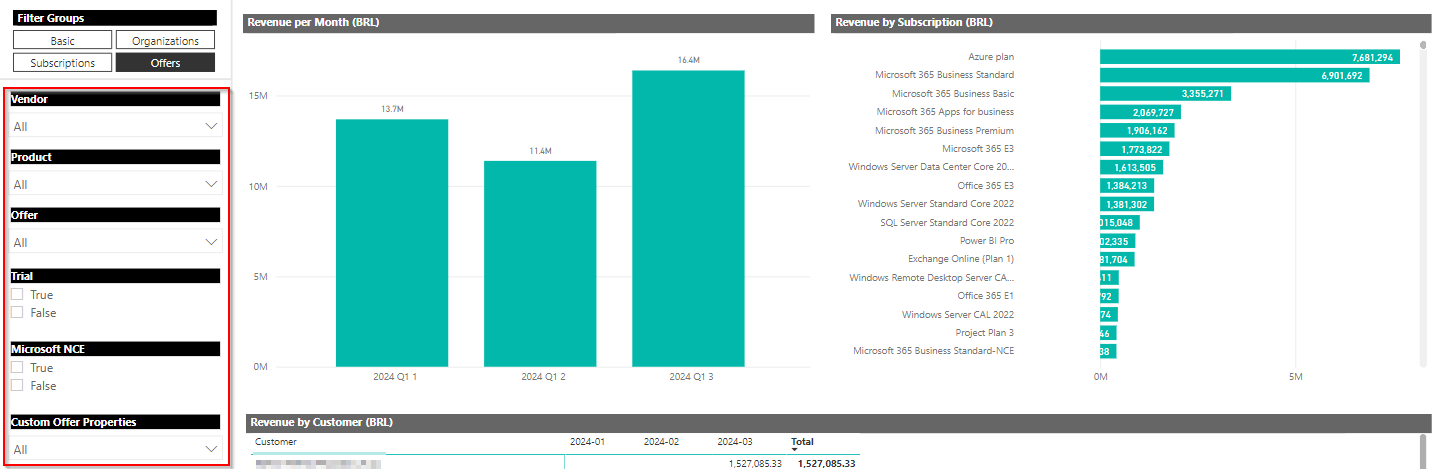Select the Offers filter group button
Image resolution: width=1444 pixels, height=469 pixels.
165,62
